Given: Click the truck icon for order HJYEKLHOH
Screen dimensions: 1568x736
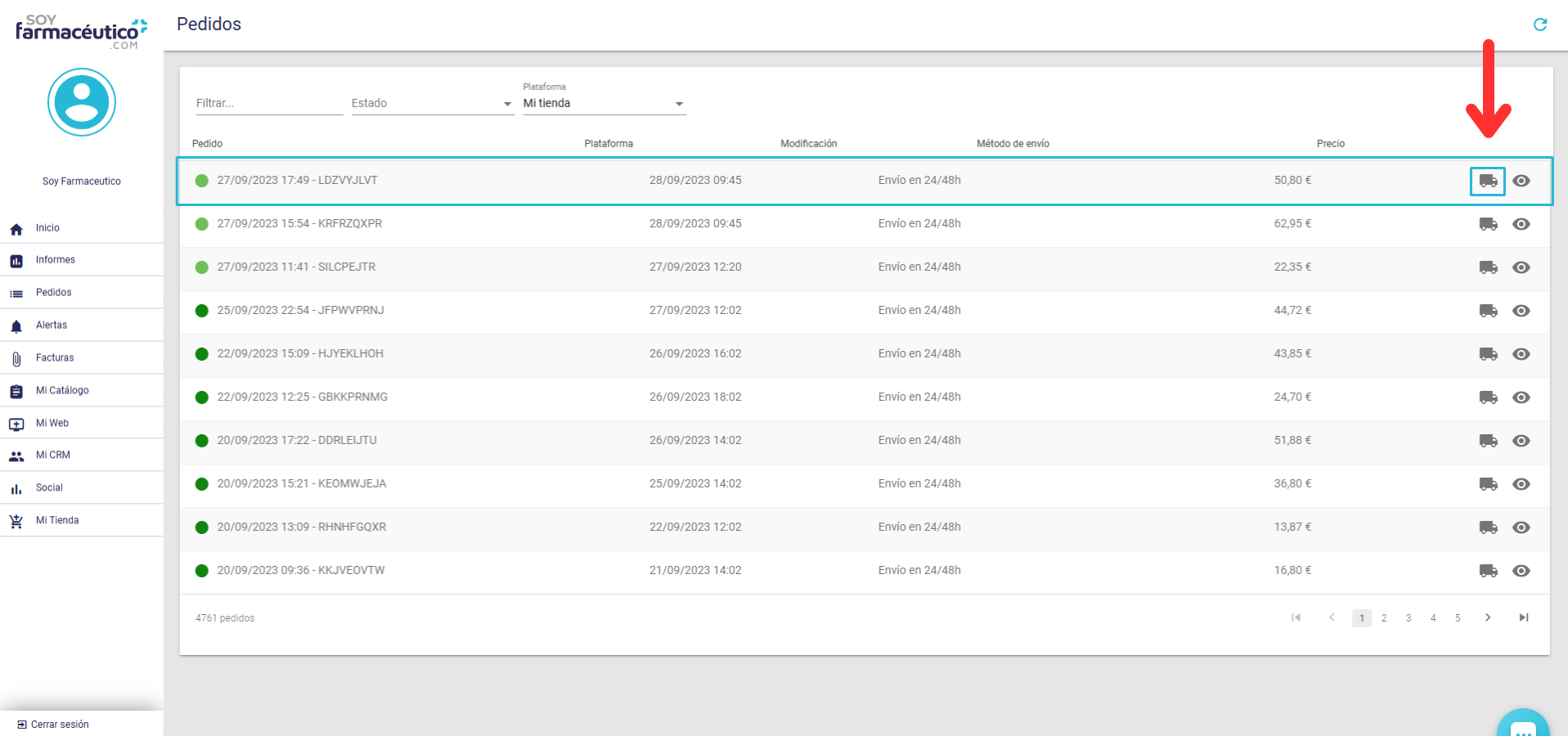Looking at the screenshot, I should 1487,354.
